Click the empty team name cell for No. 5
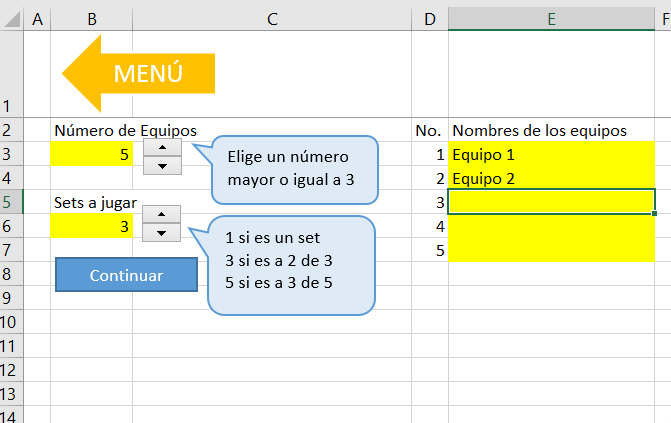Viewport: 671px width, 423px height. click(x=551, y=251)
